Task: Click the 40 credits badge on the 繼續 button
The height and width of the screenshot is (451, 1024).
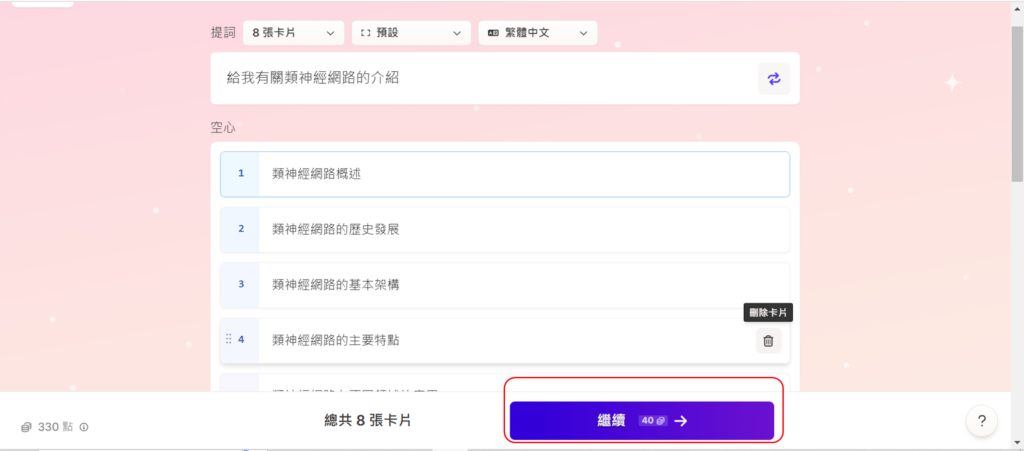Action: 652,421
